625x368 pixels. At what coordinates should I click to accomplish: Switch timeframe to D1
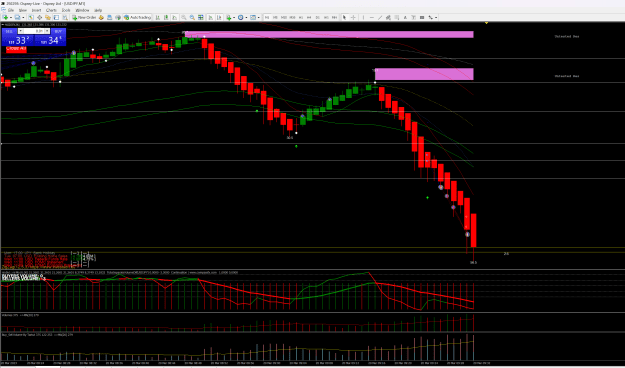317,18
